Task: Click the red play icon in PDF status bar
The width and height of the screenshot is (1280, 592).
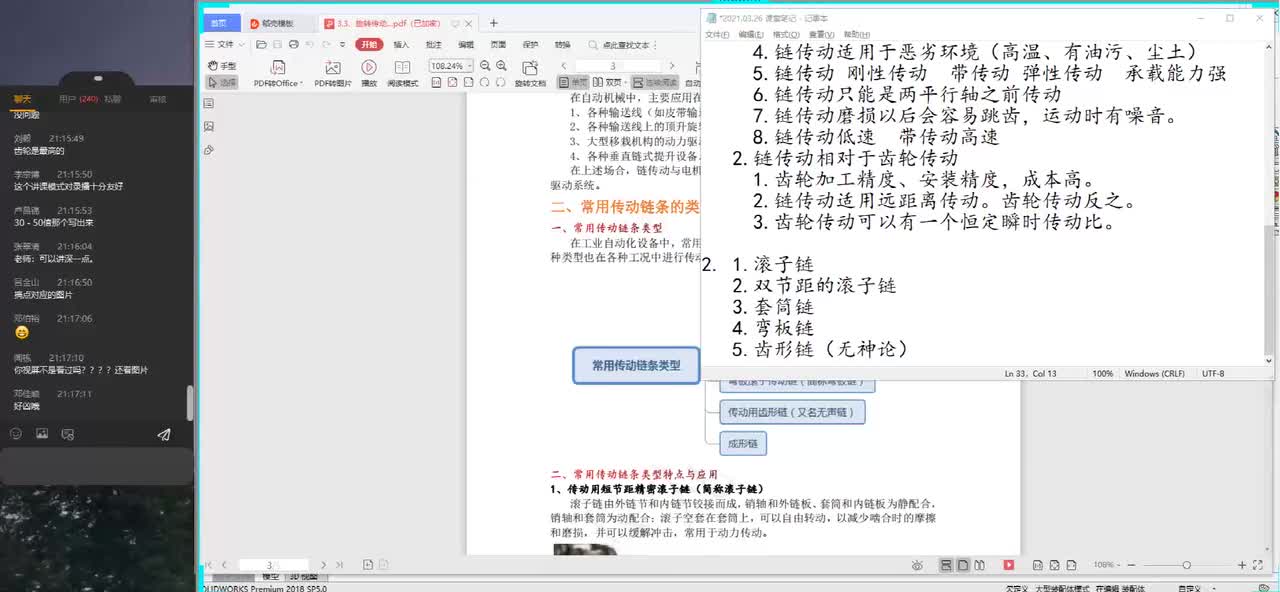Action: pyautogui.click(x=1009, y=565)
